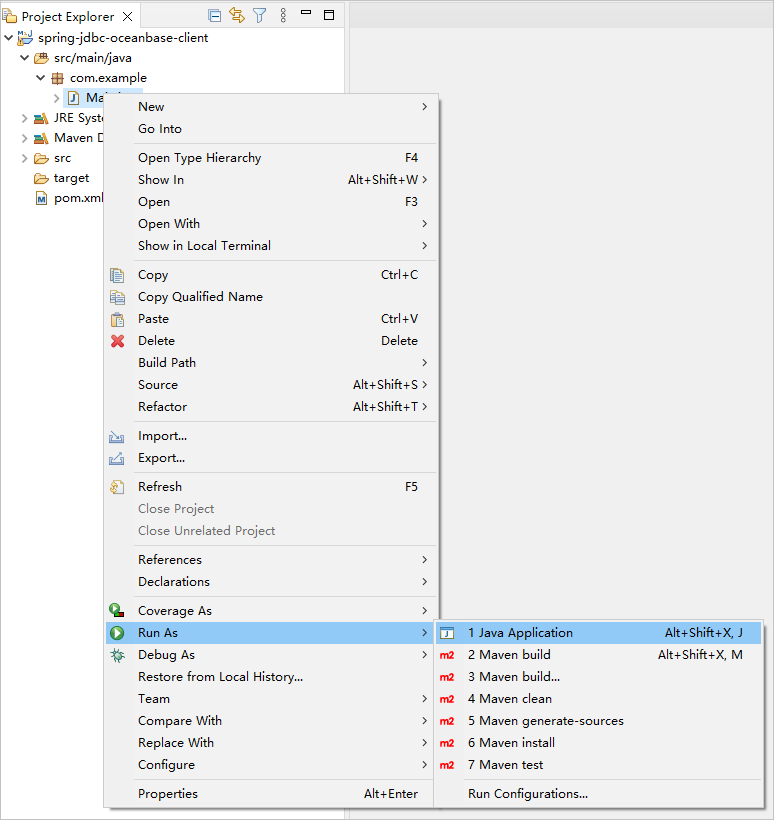
Task: Open the View Menu three-dots icon
Action: (x=283, y=15)
